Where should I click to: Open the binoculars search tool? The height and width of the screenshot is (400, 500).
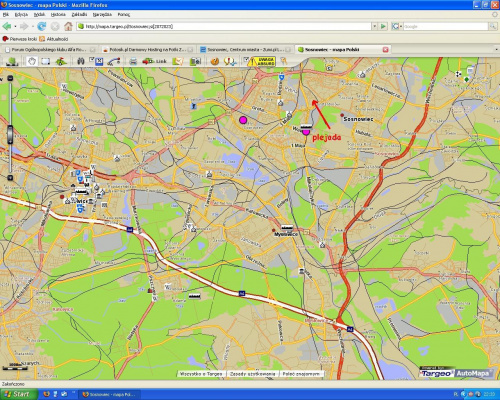click(81, 61)
